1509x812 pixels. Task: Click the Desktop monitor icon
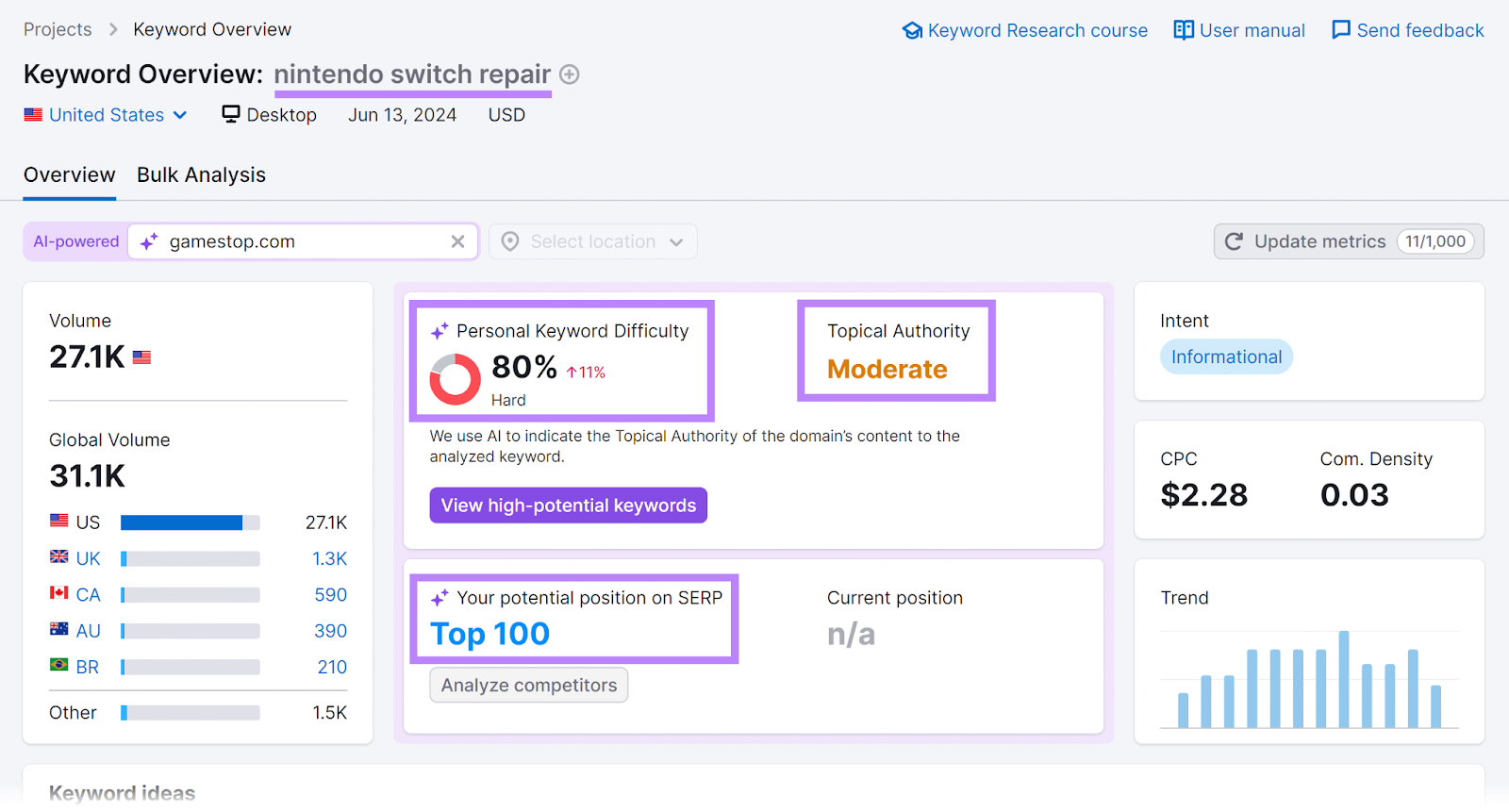click(x=230, y=114)
